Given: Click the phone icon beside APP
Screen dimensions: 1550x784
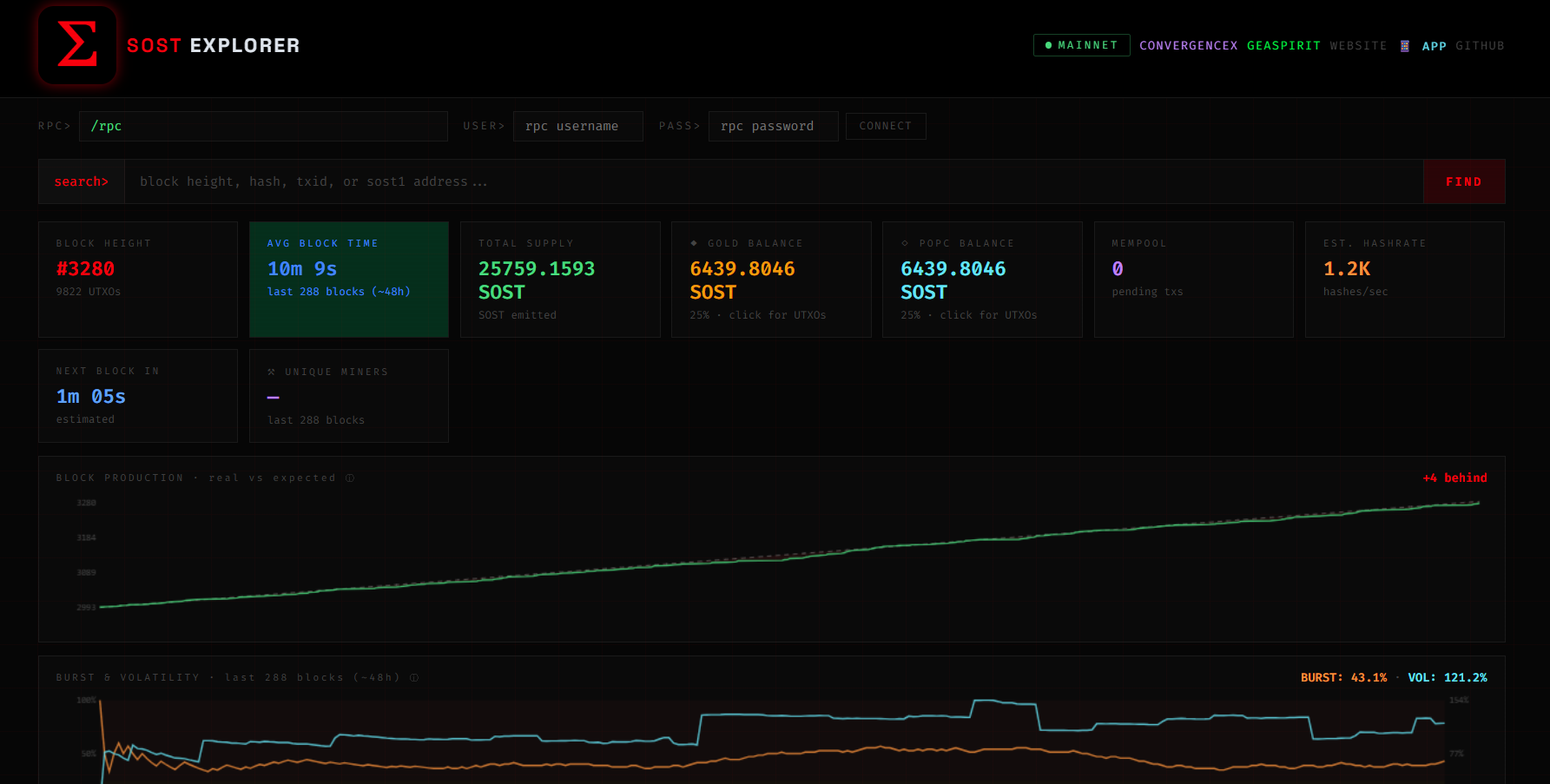Looking at the screenshot, I should pos(1404,46).
